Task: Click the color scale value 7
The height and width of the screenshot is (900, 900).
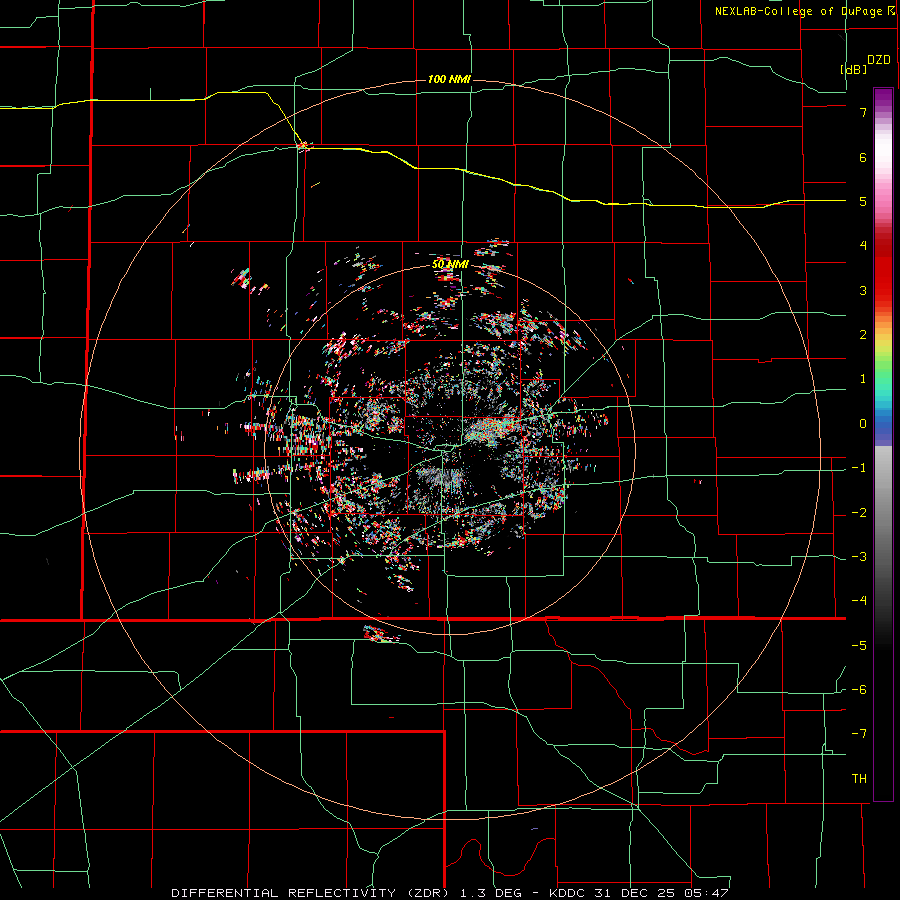Action: pos(863,112)
